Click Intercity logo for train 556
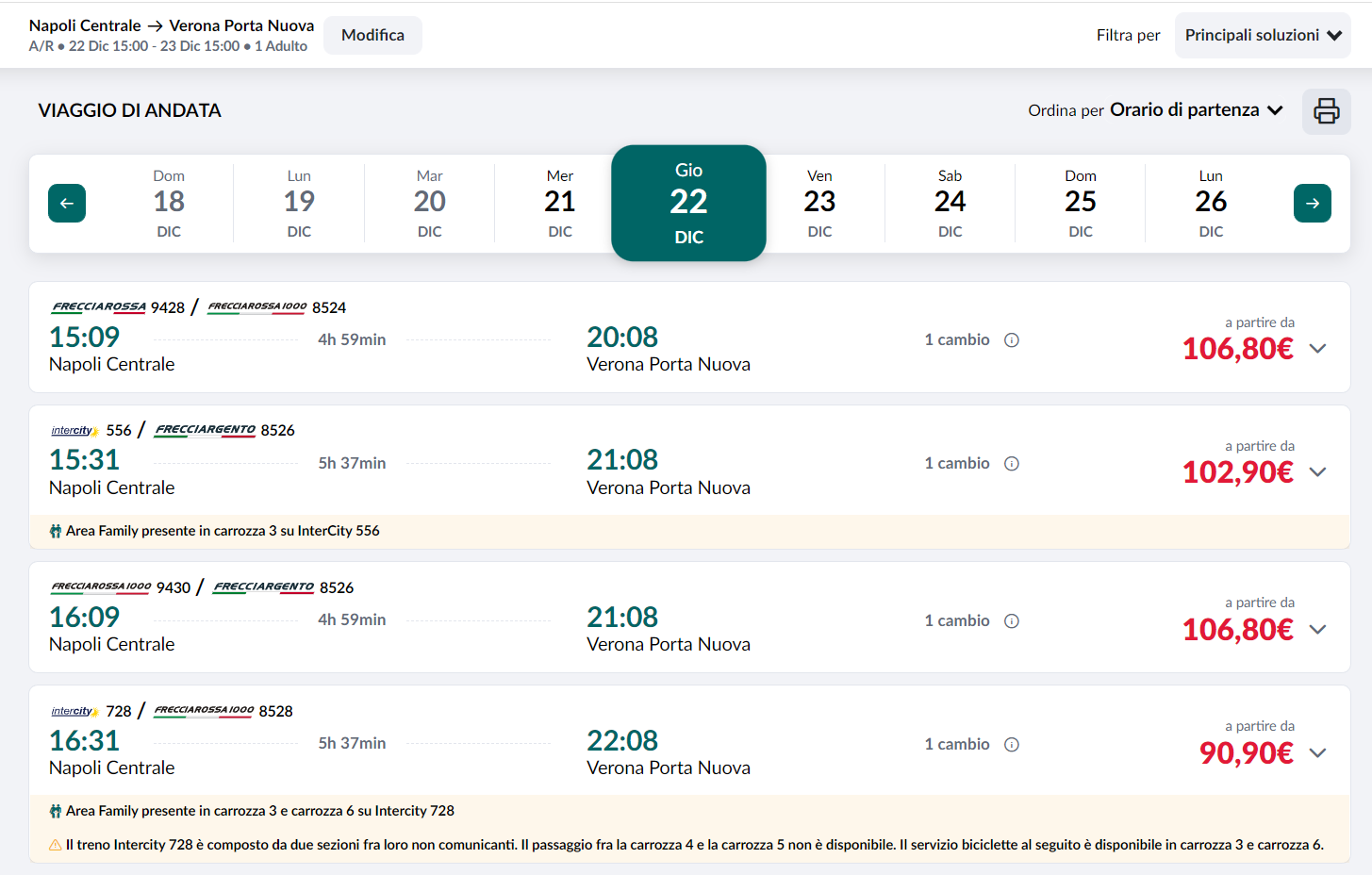The height and width of the screenshot is (875, 1372). point(74,431)
